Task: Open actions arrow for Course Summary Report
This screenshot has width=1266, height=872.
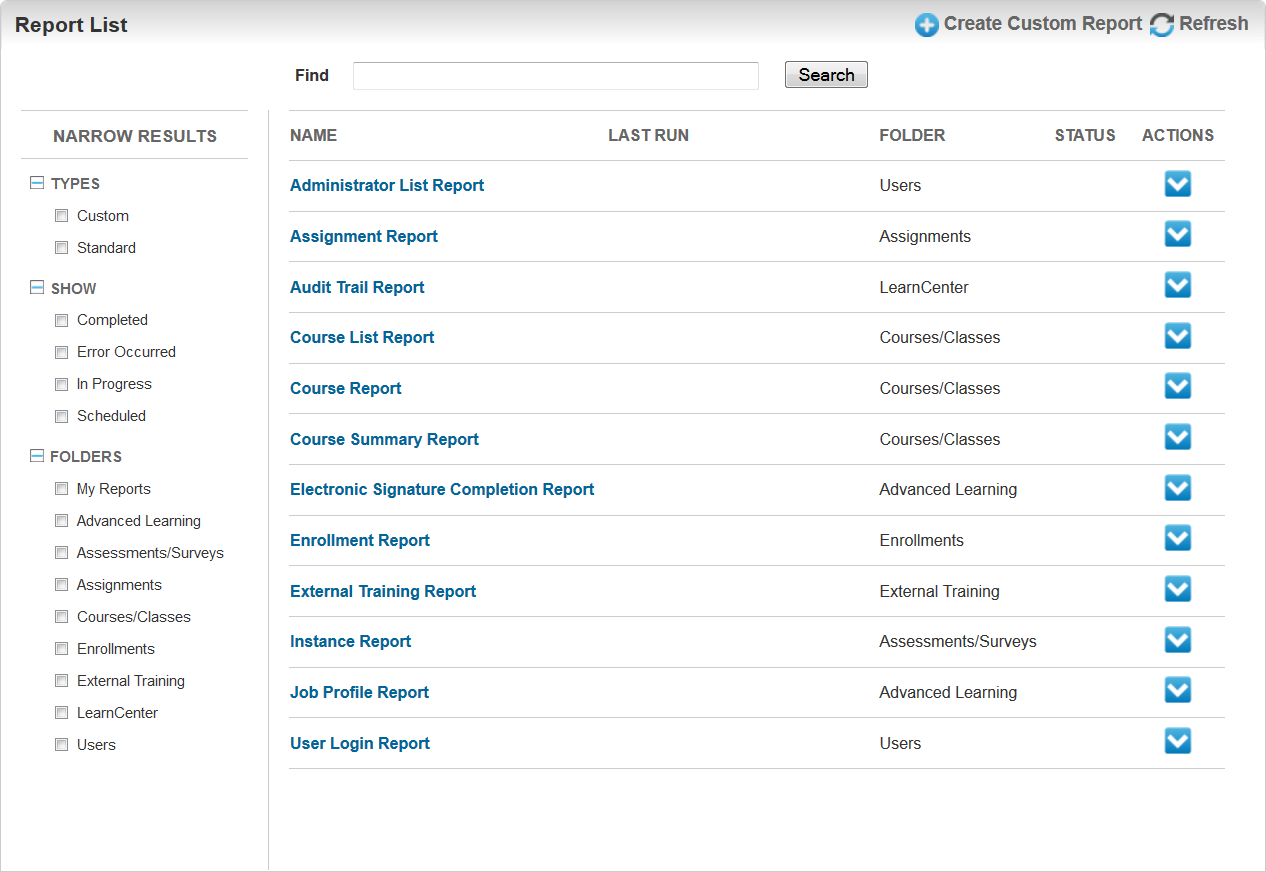Action: 1178,438
